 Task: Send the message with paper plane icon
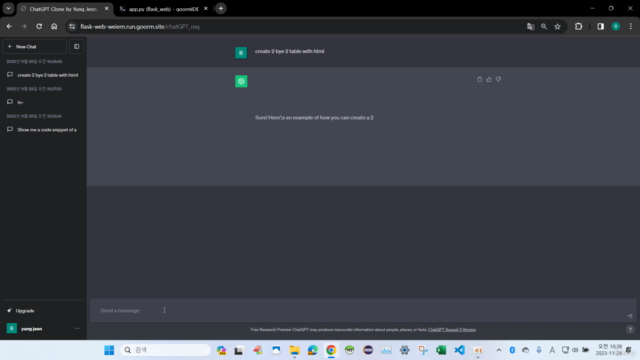coord(630,316)
